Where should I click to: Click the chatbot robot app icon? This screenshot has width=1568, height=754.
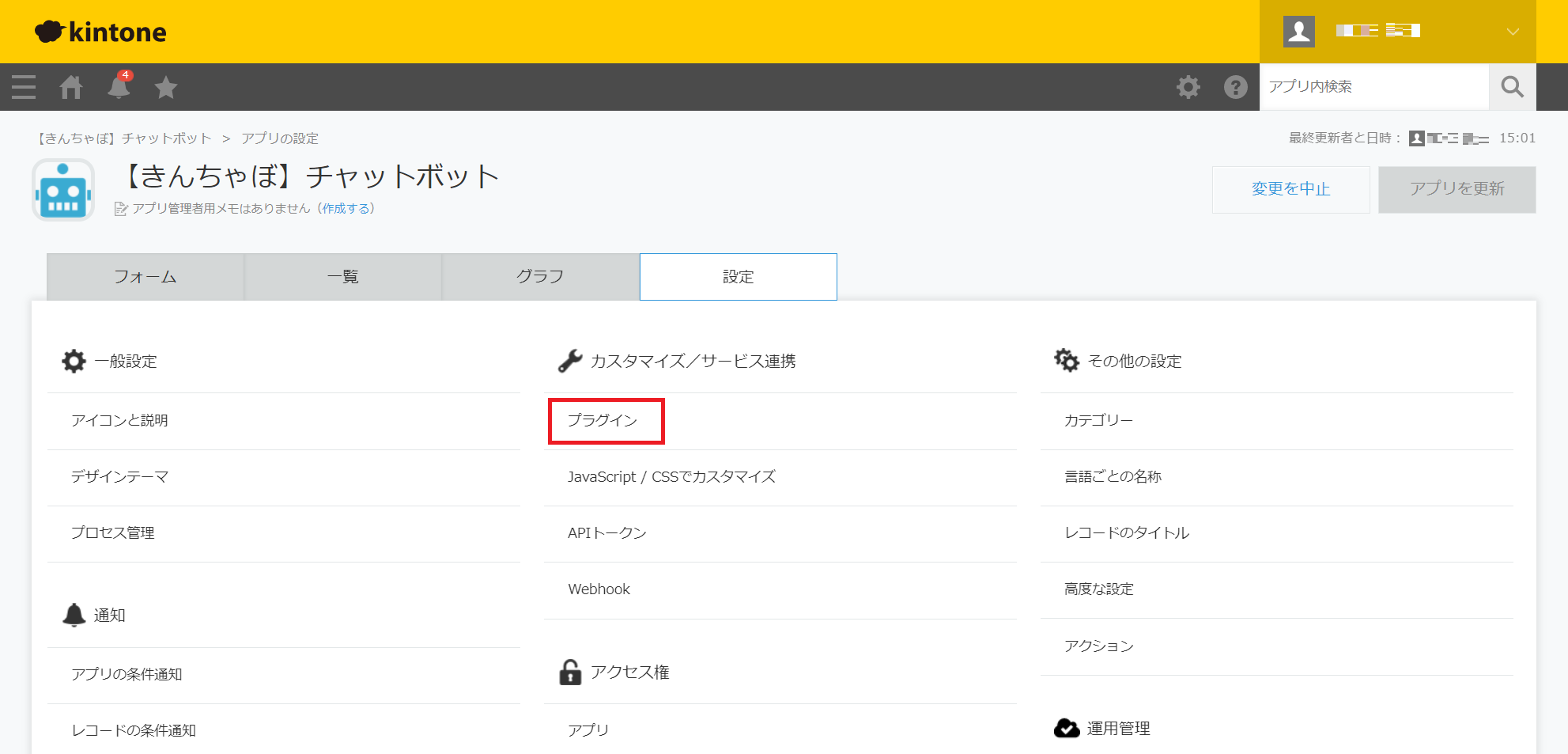tap(63, 190)
